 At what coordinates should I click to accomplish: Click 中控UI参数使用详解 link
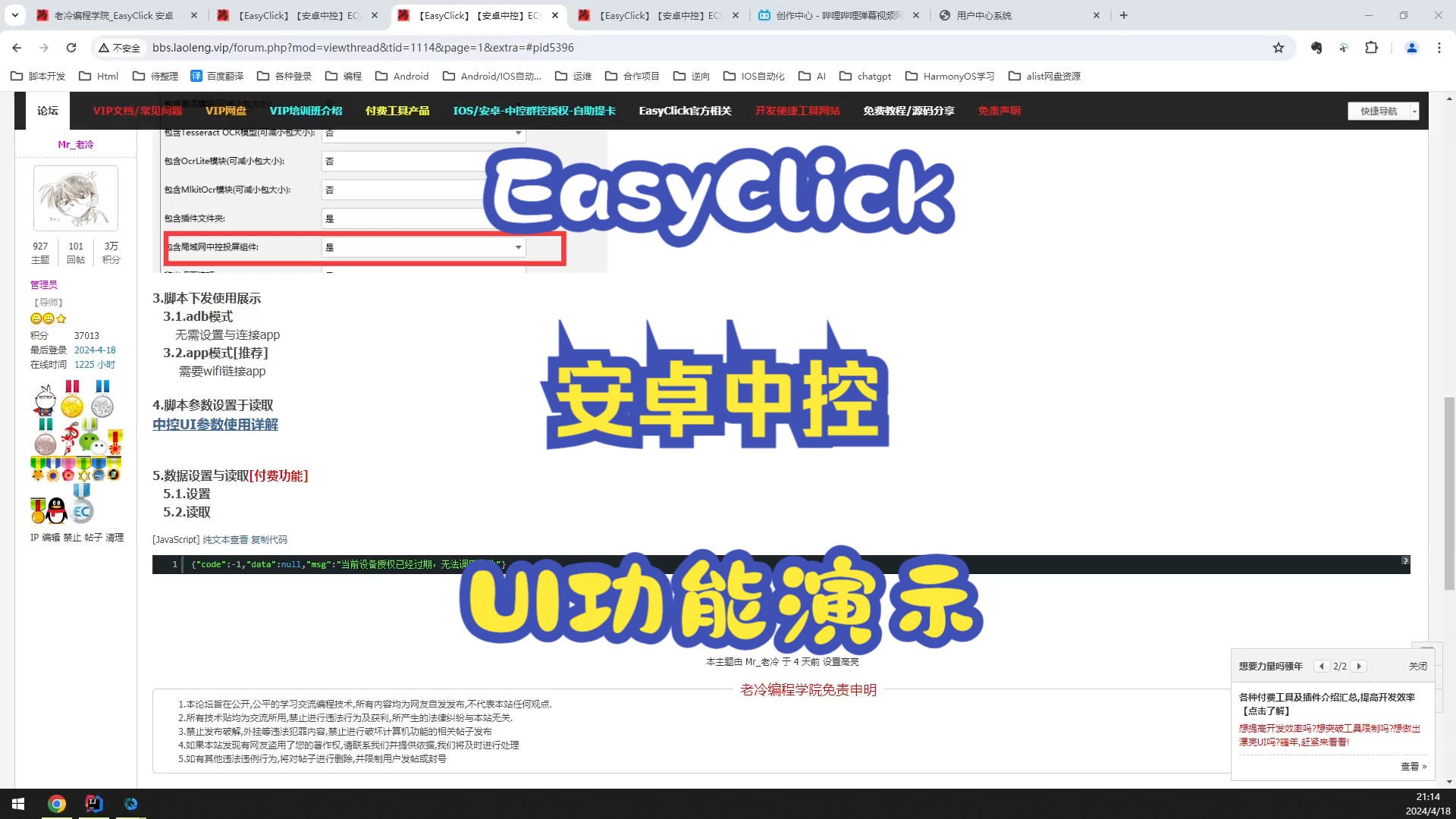click(x=215, y=425)
